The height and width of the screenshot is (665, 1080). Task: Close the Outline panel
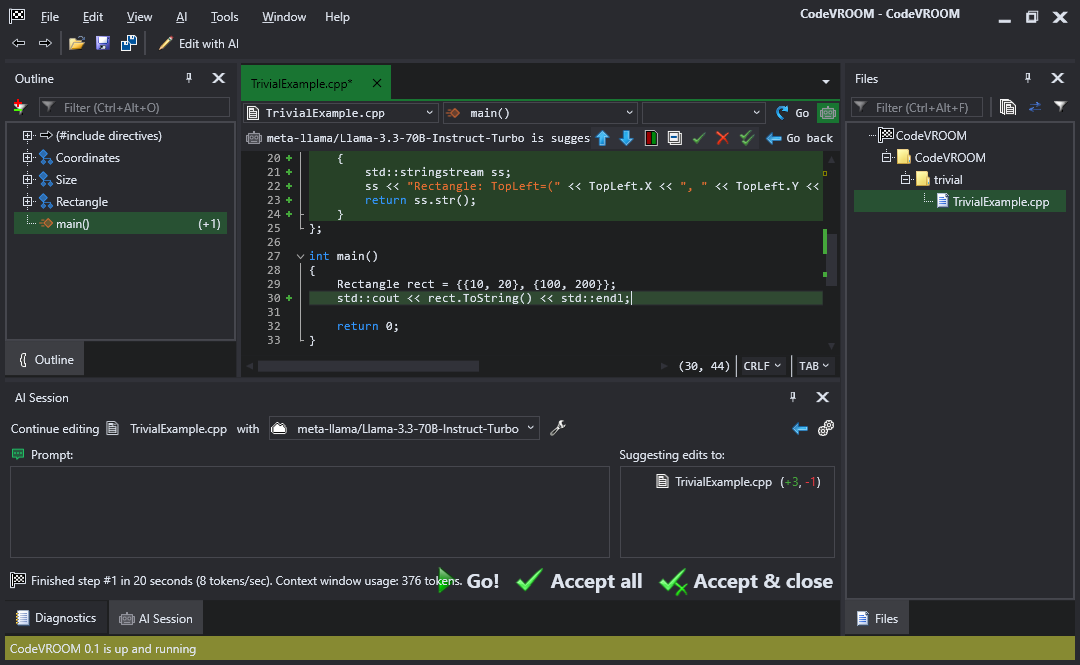coord(218,78)
